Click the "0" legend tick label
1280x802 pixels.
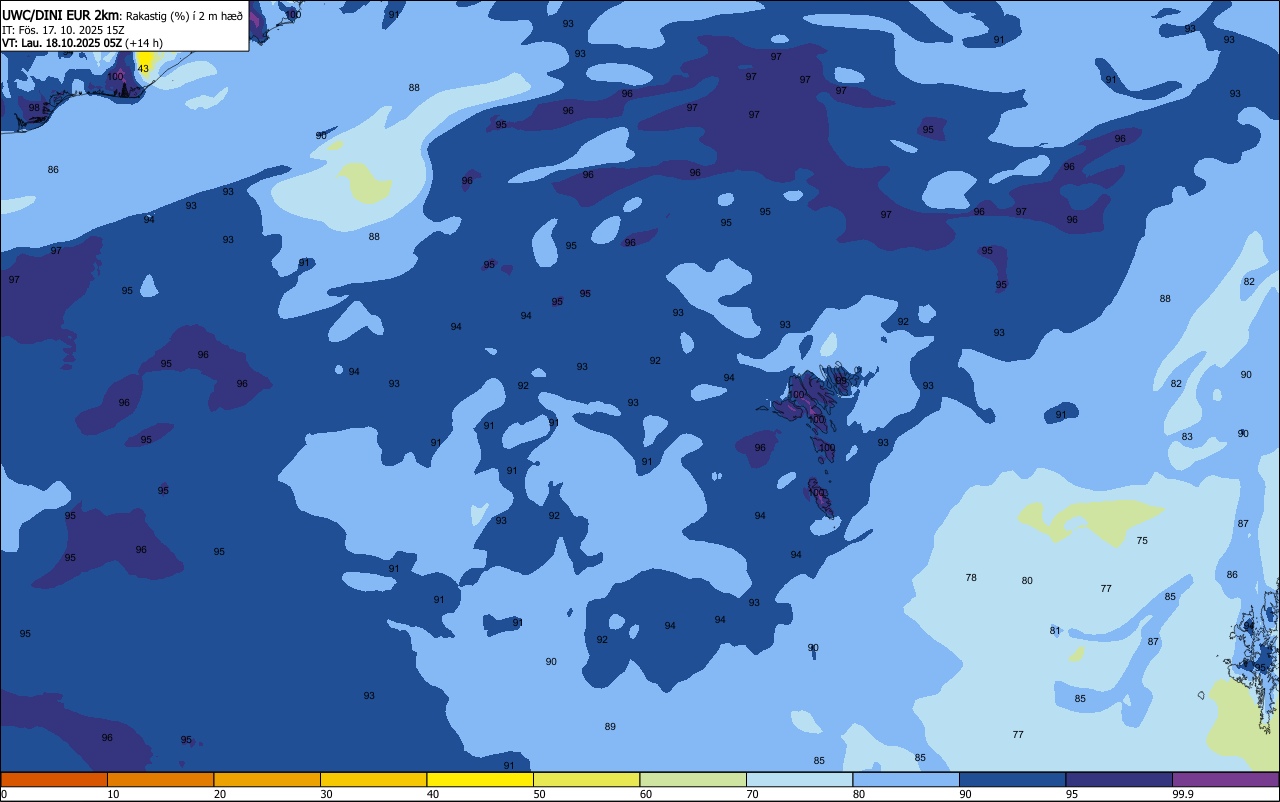pos(4,794)
